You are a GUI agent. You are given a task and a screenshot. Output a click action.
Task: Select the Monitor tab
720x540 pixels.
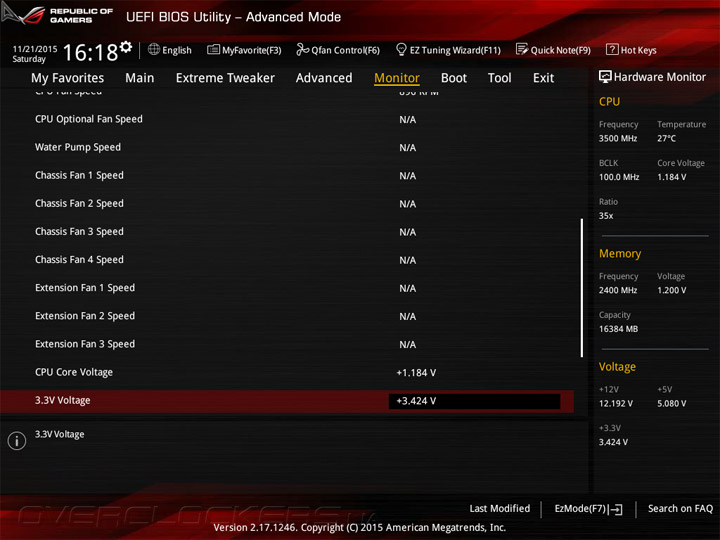point(397,78)
